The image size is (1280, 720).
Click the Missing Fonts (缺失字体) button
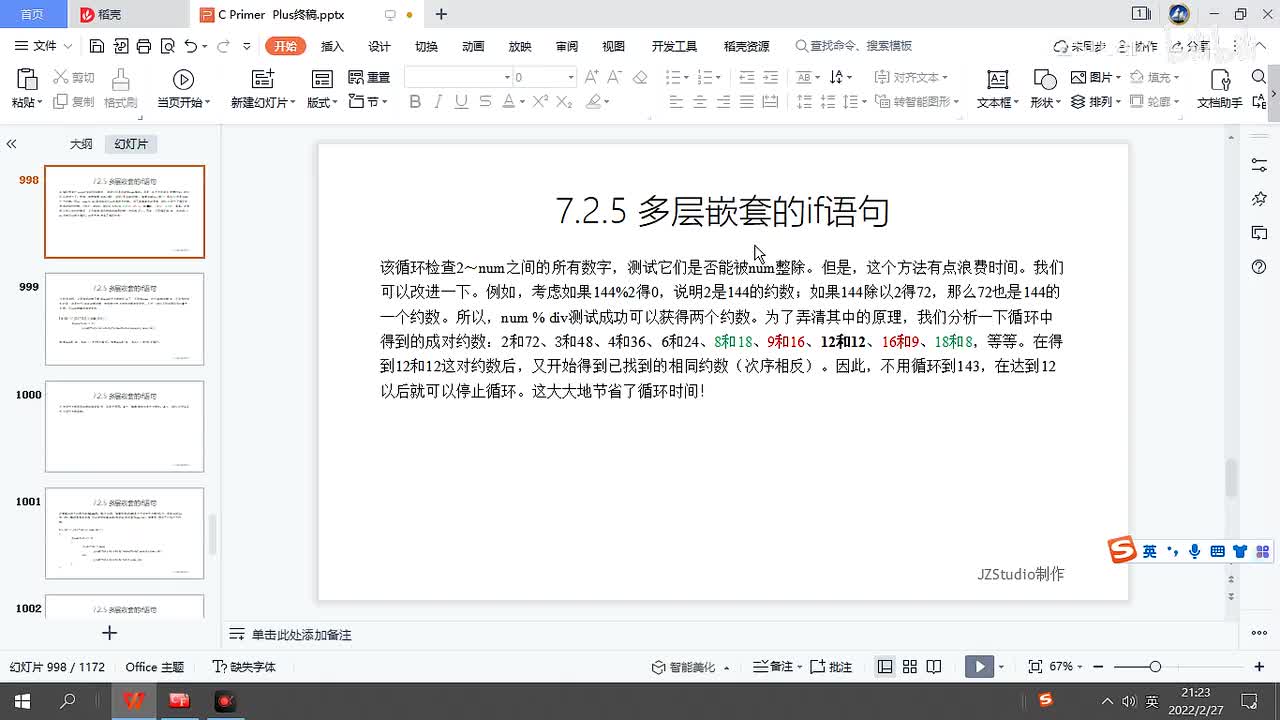tap(244, 666)
